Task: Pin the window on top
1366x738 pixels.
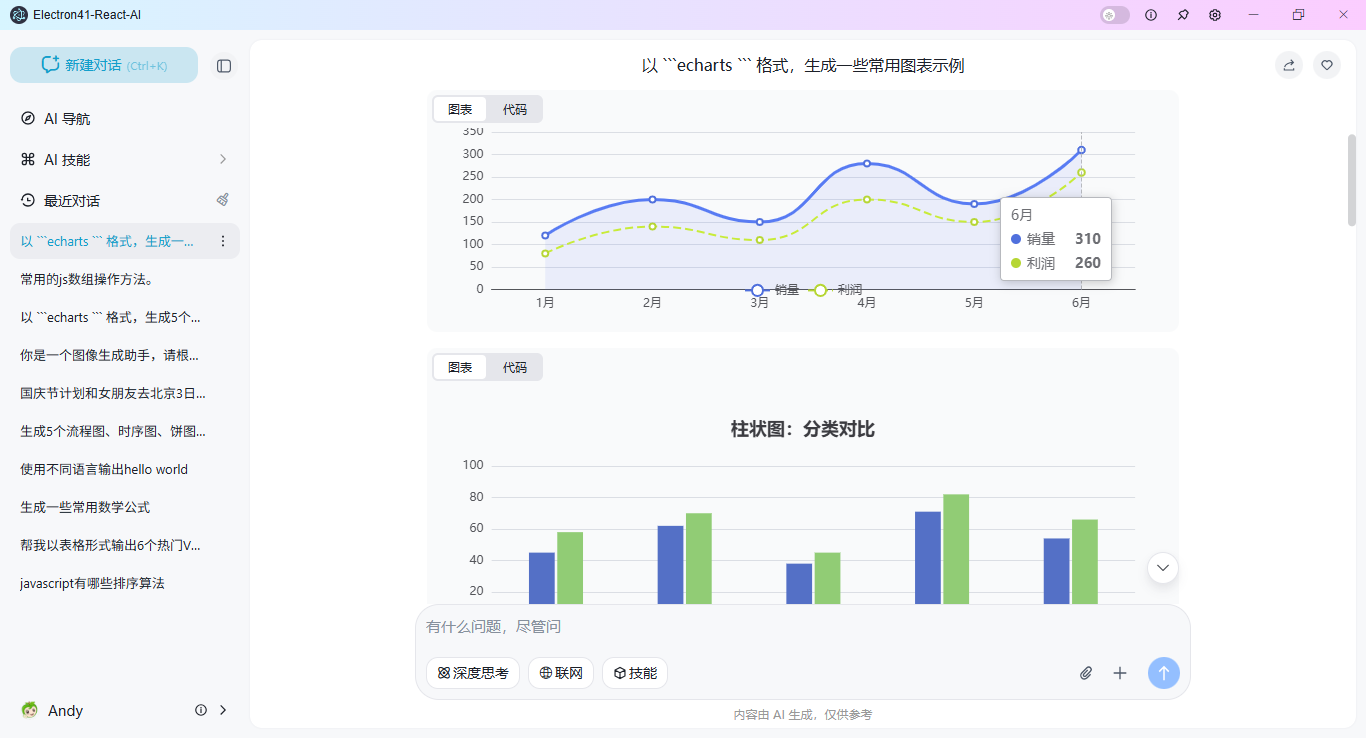Action: pyautogui.click(x=1183, y=15)
